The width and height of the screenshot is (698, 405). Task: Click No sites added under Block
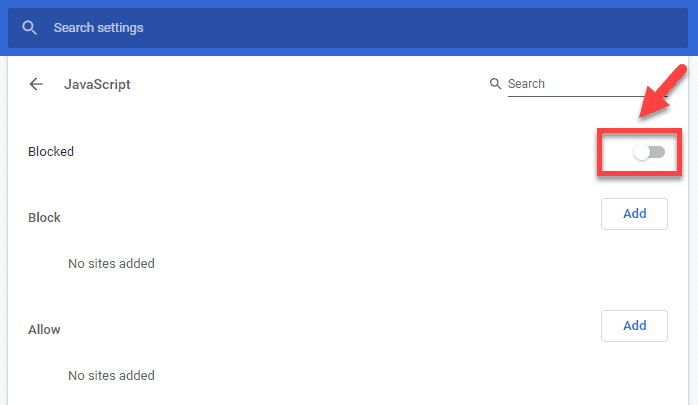coord(111,263)
